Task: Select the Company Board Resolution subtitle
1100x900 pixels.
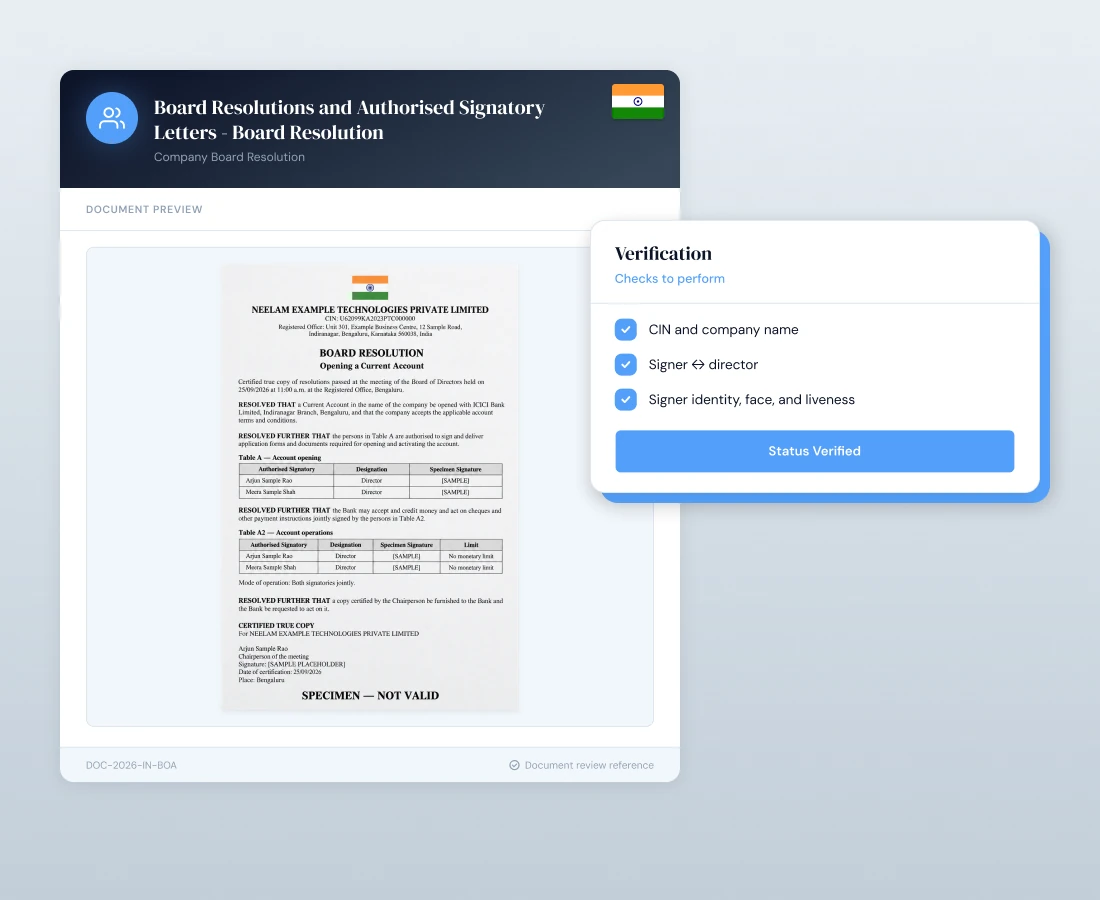Action: pyautogui.click(x=229, y=157)
